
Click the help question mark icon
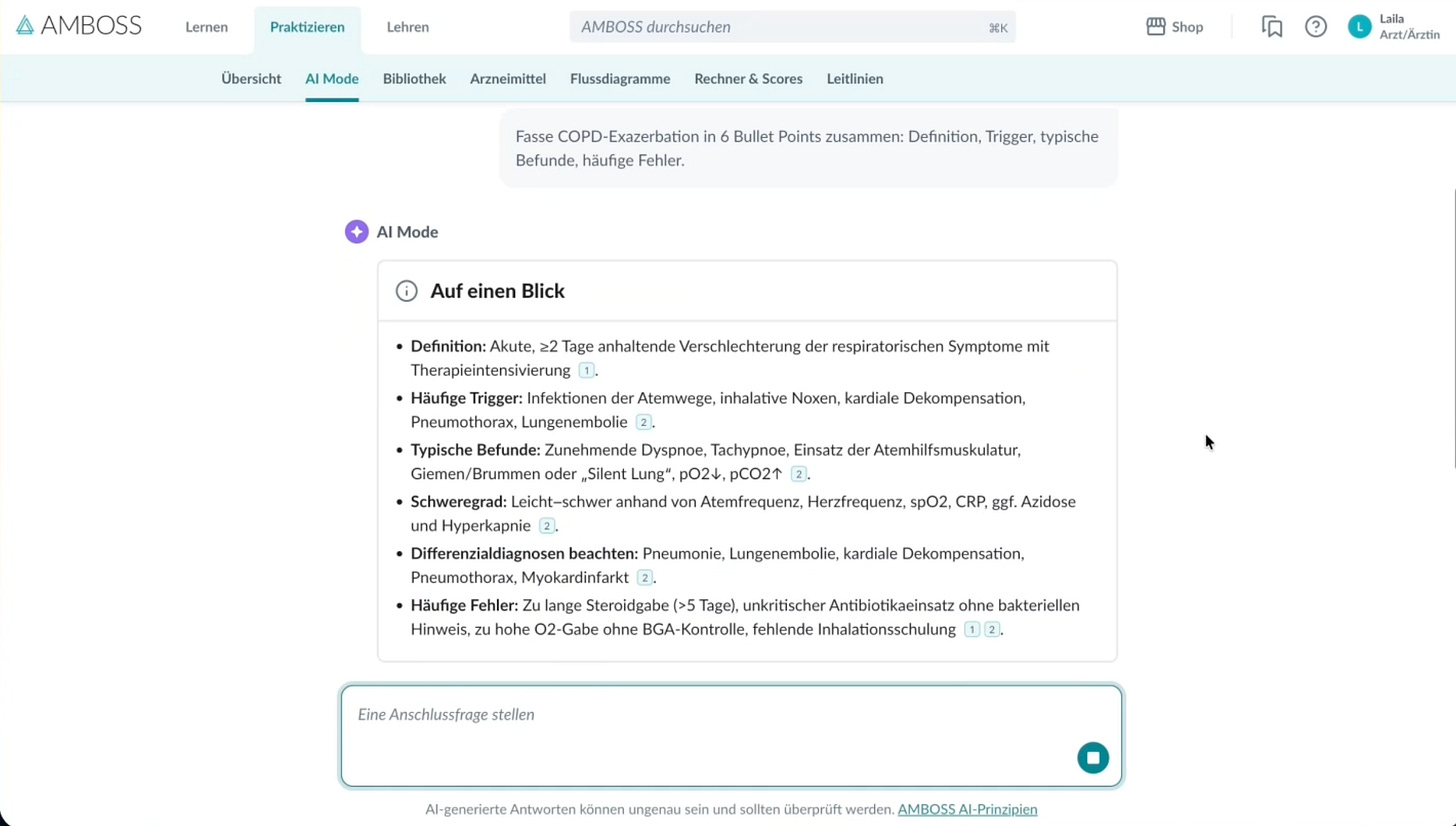pyautogui.click(x=1316, y=27)
